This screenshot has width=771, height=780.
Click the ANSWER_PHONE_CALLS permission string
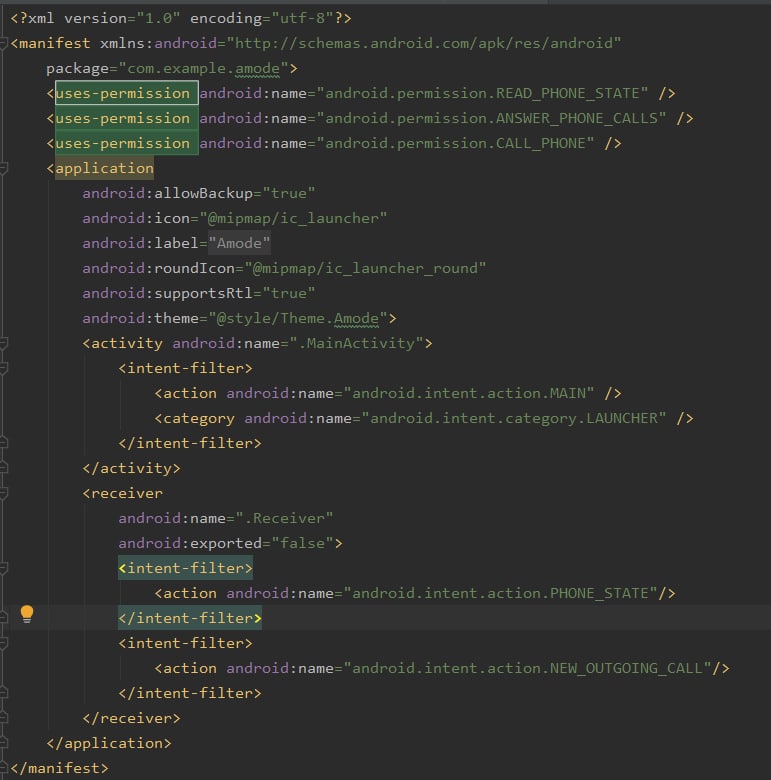[491, 118]
